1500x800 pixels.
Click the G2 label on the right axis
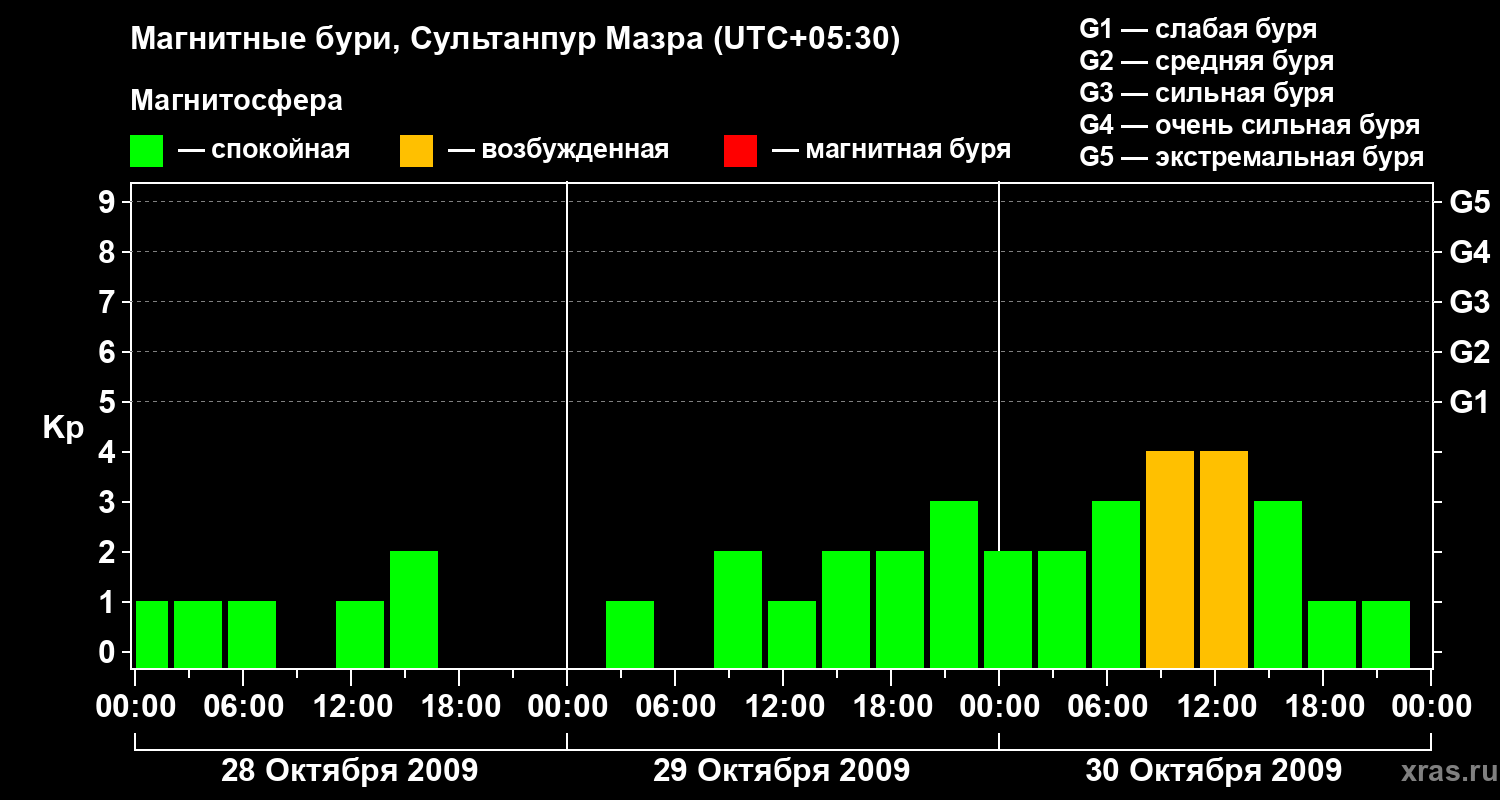click(x=1469, y=352)
